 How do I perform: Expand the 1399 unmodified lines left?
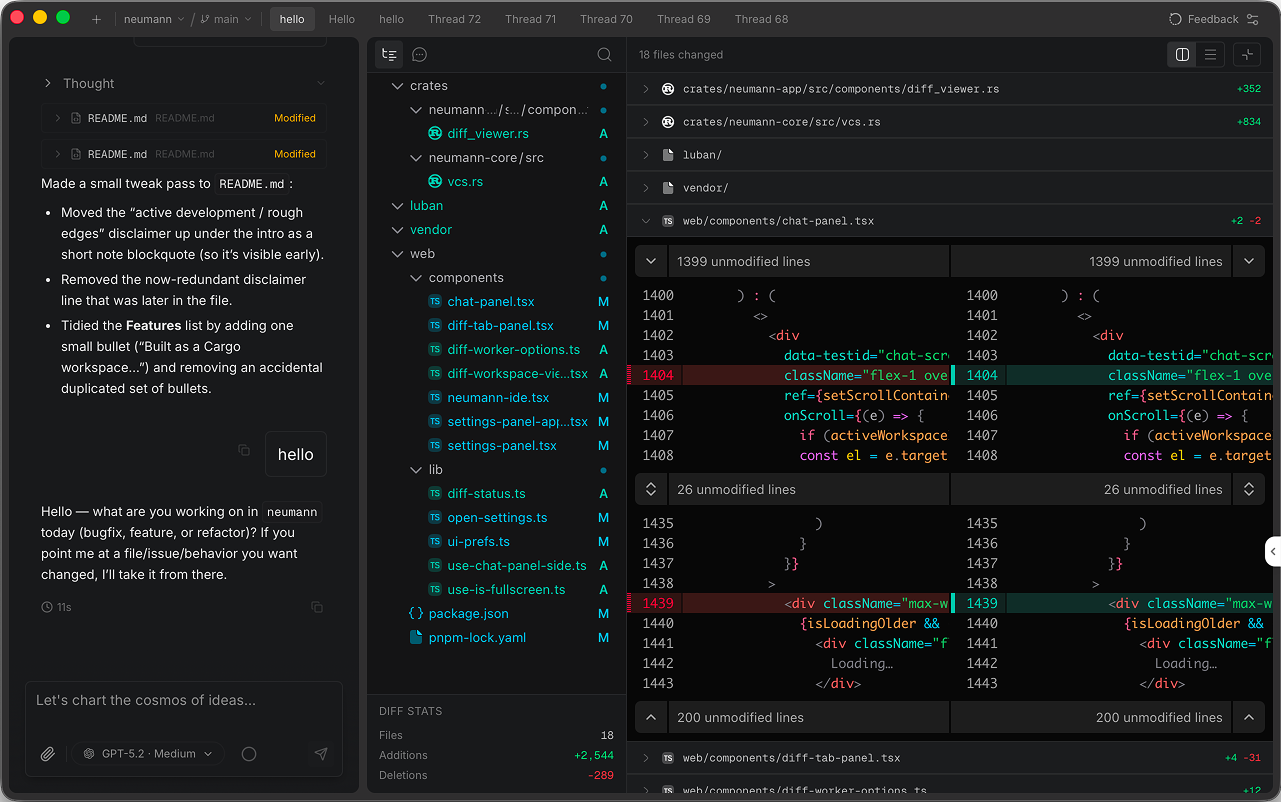click(651, 262)
